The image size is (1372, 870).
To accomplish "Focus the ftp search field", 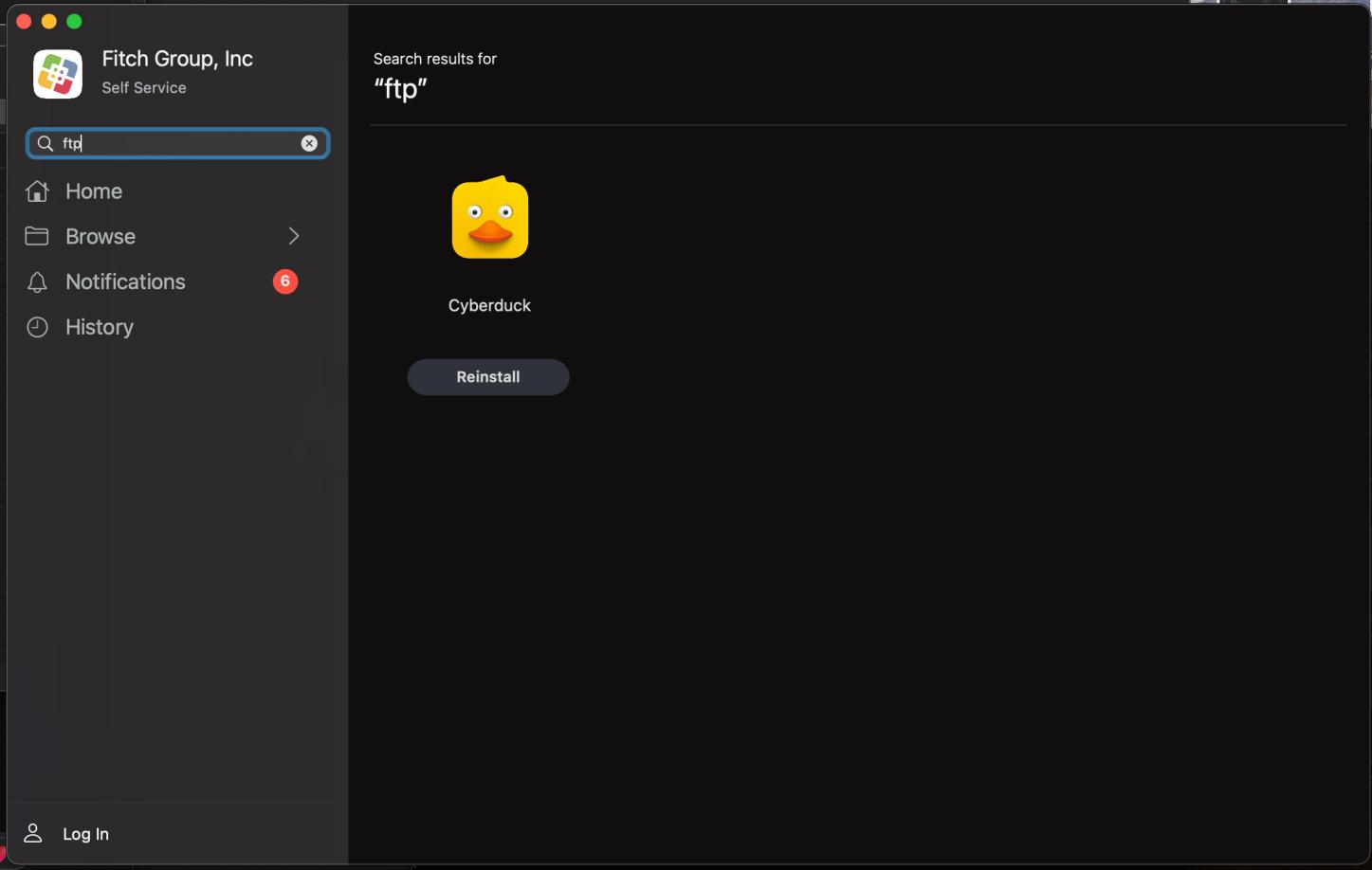I will [177, 143].
